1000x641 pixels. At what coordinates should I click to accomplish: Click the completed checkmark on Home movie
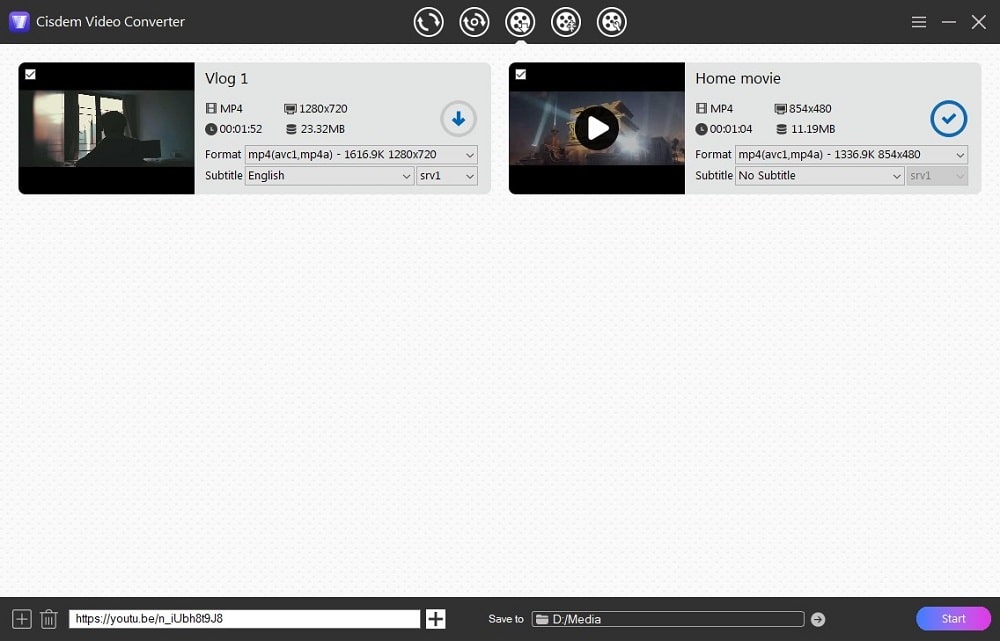948,118
